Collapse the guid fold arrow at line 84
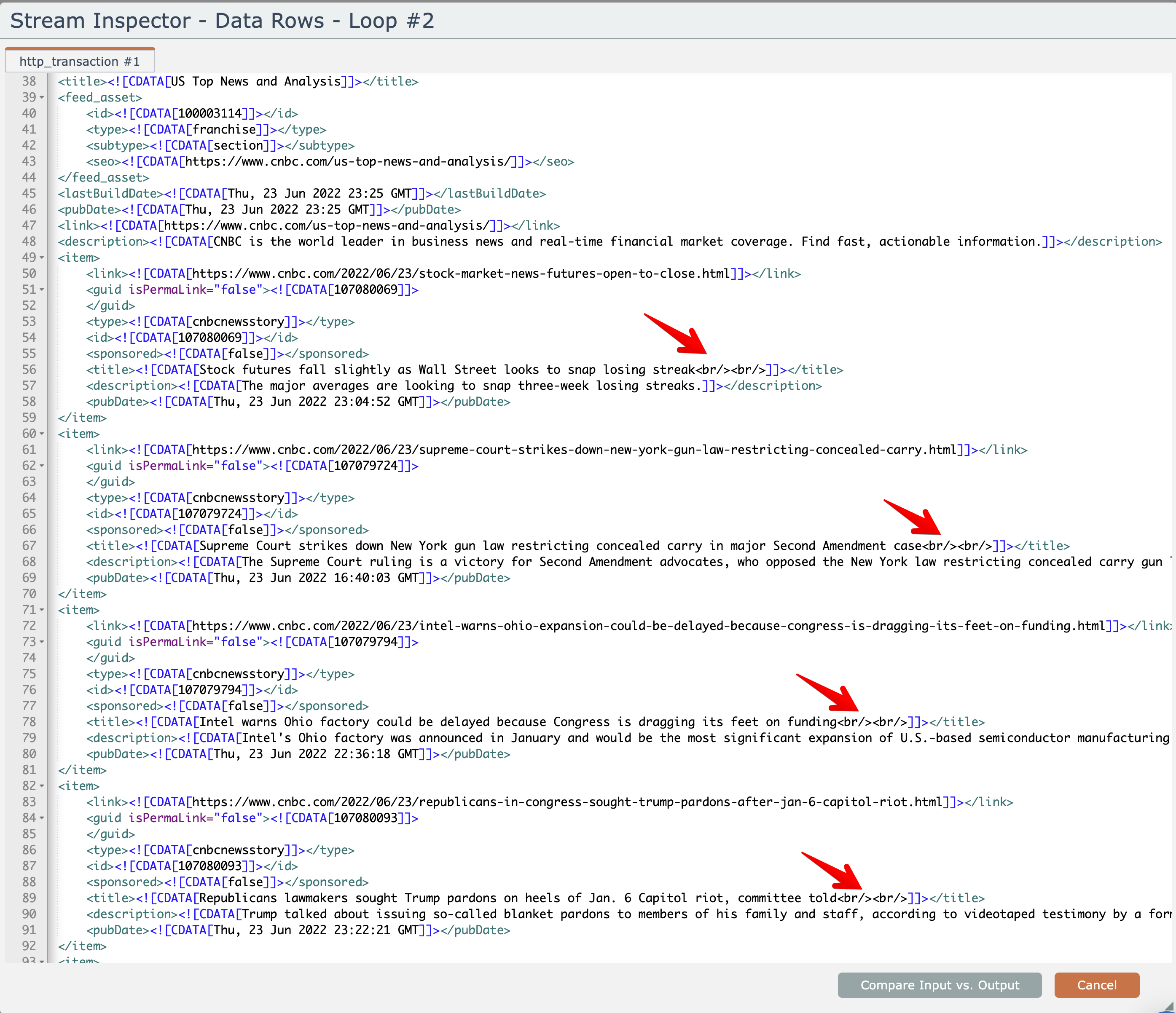 (x=42, y=818)
